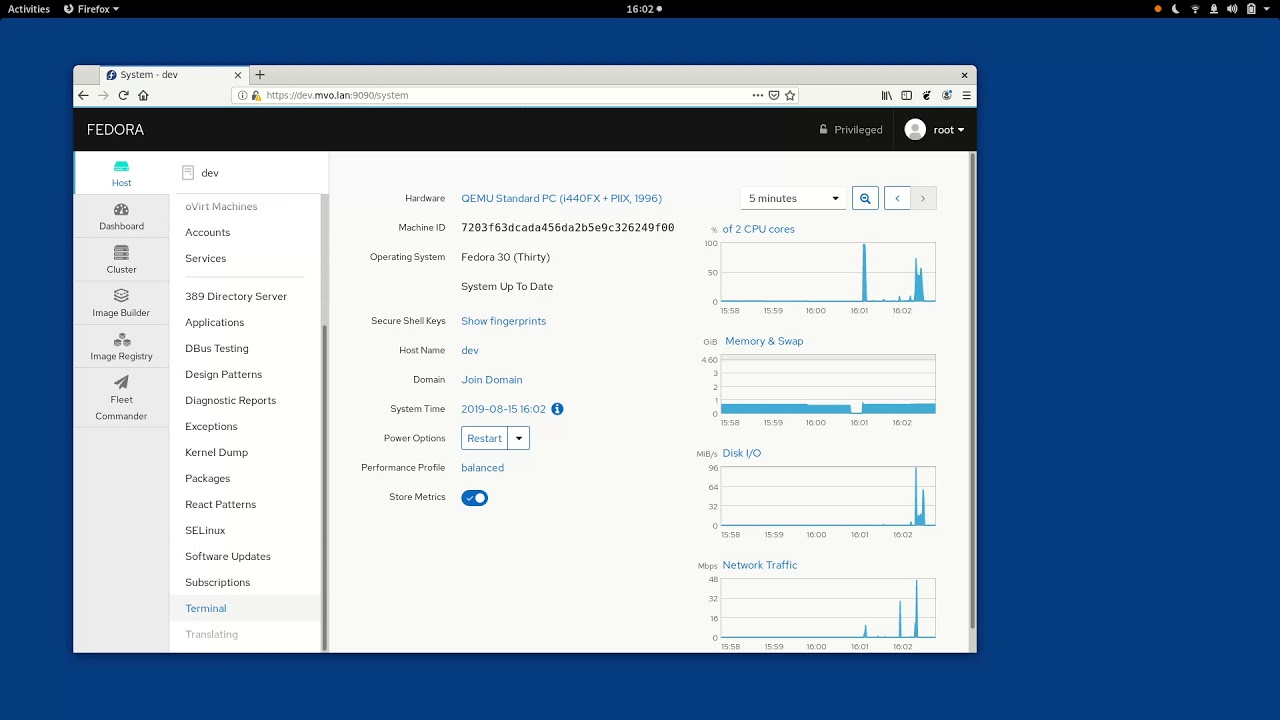1280x720 pixels.
Task: Click the System Time info icon
Action: tap(557, 409)
